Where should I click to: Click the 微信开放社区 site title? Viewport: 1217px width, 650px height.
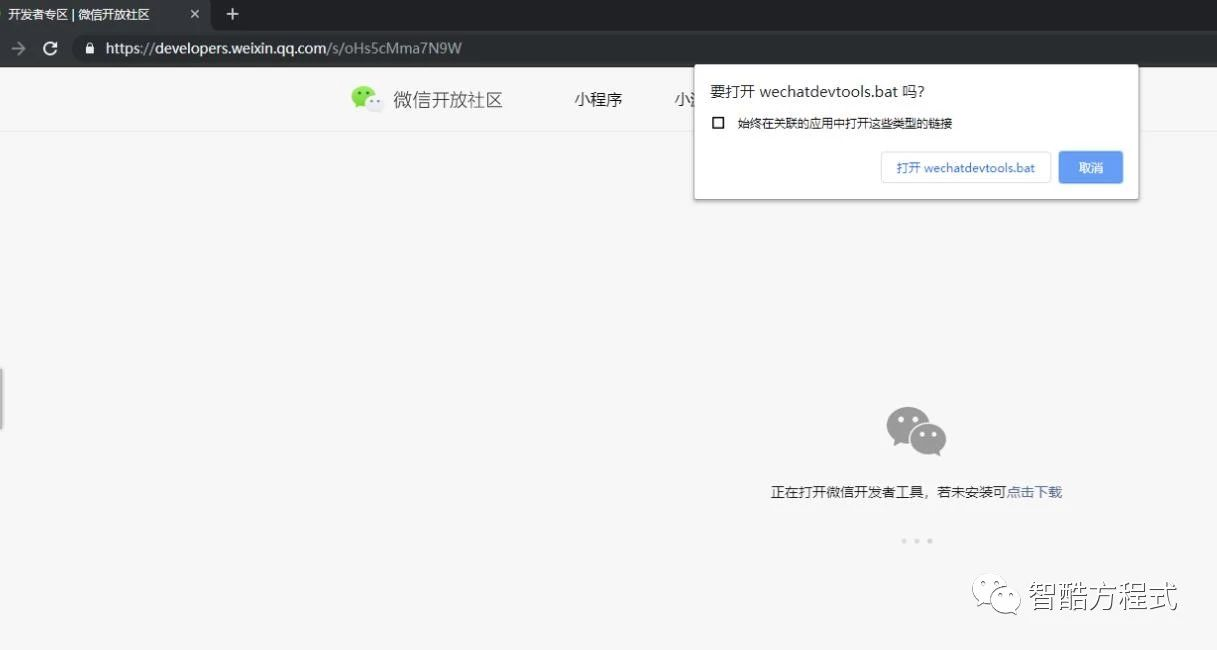pyautogui.click(x=448, y=98)
